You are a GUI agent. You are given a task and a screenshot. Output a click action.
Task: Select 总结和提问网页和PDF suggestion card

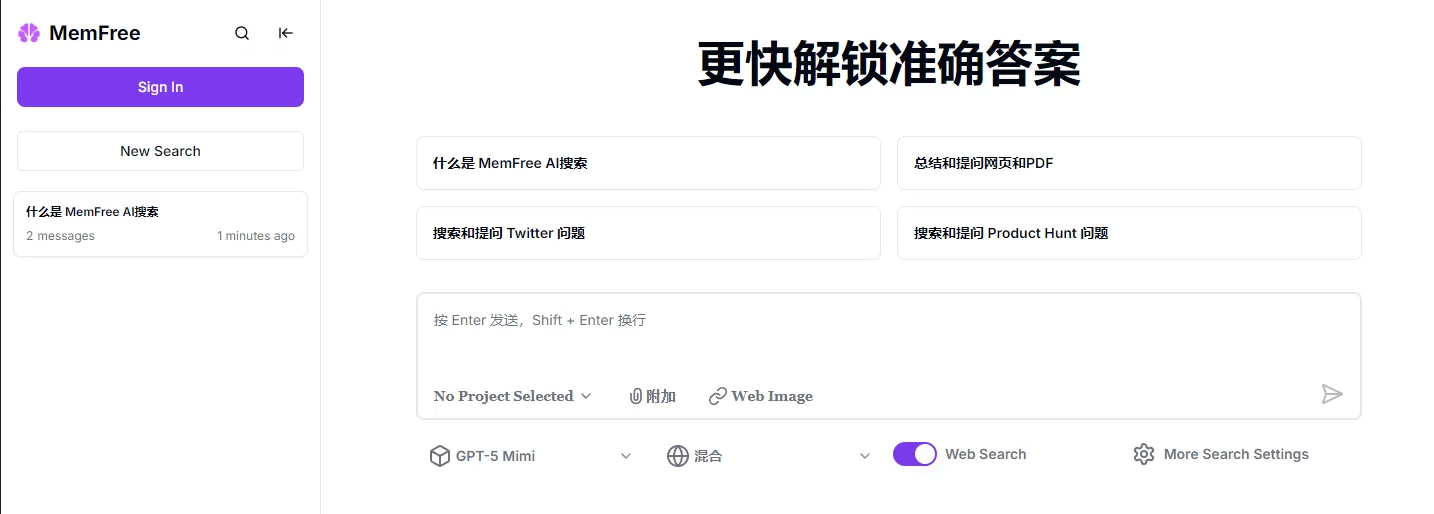pos(1129,163)
